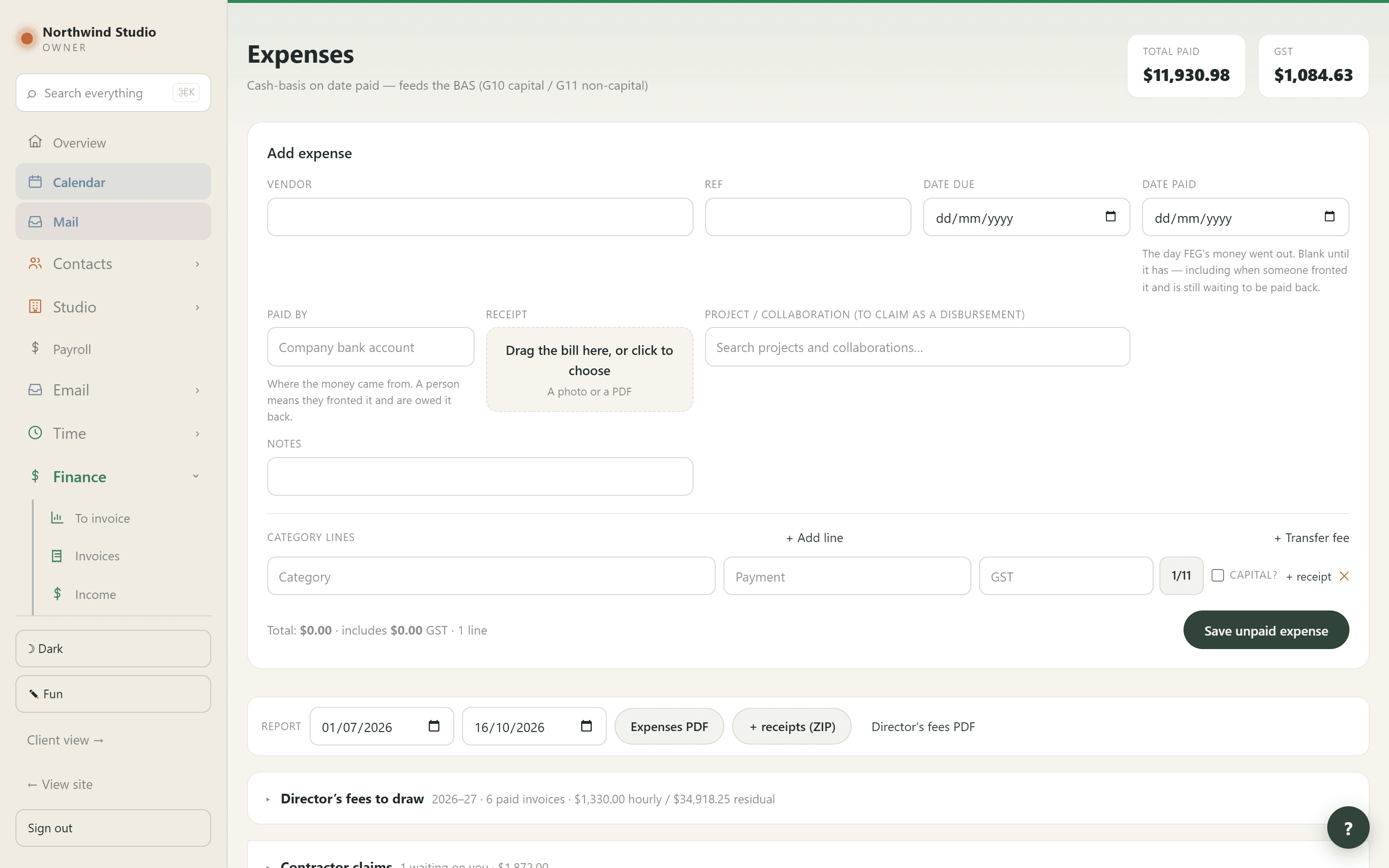Open the Paid By dropdown

pyautogui.click(x=370, y=347)
